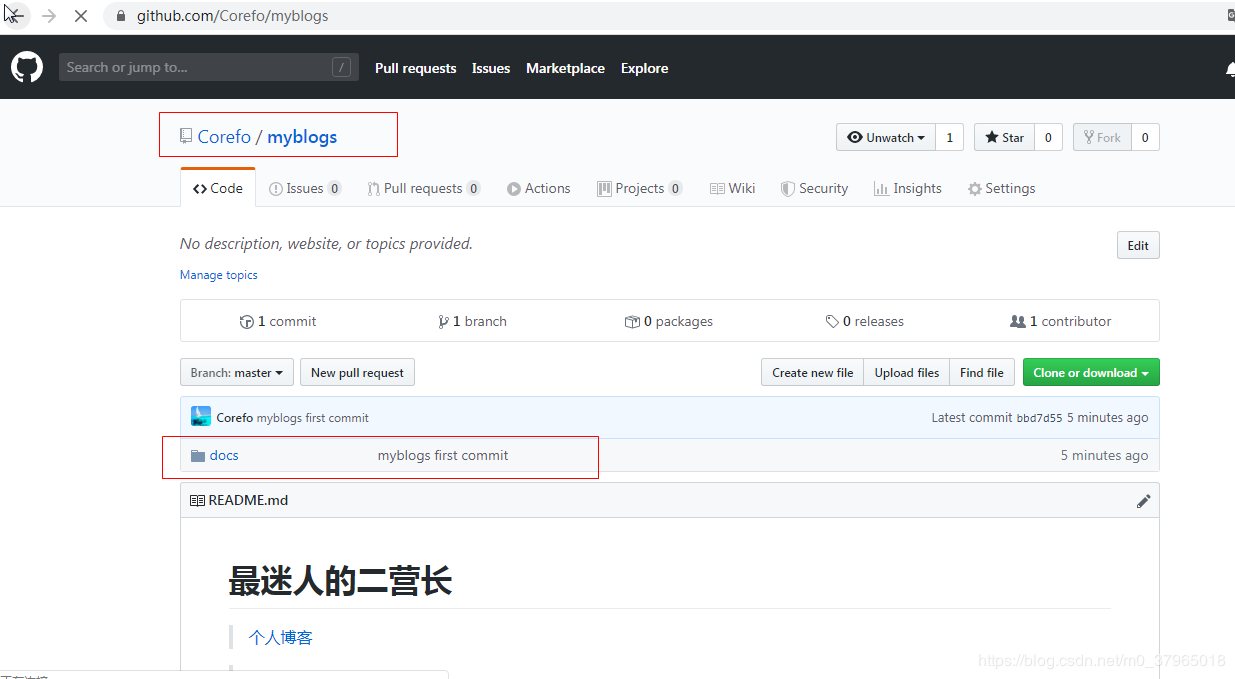Screen dimensions: 1235x679
Task: Open Marketplace in the top navigation
Action: point(565,68)
